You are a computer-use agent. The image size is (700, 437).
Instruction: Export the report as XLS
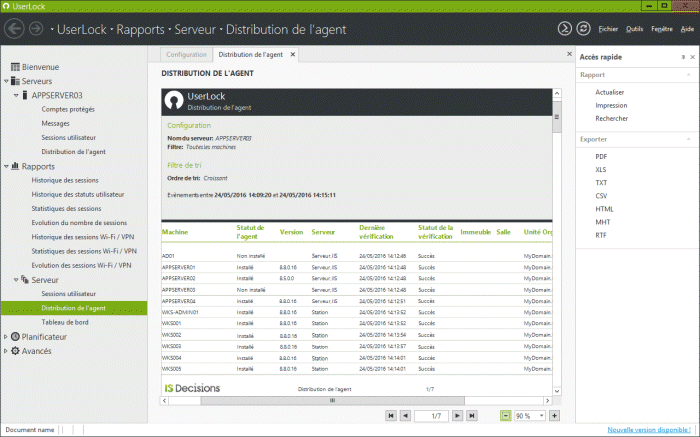point(600,169)
